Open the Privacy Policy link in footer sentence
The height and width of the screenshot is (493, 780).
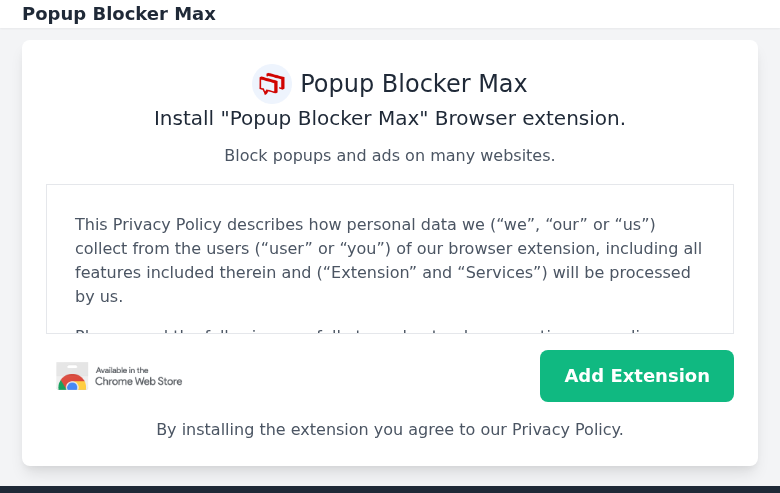567,429
